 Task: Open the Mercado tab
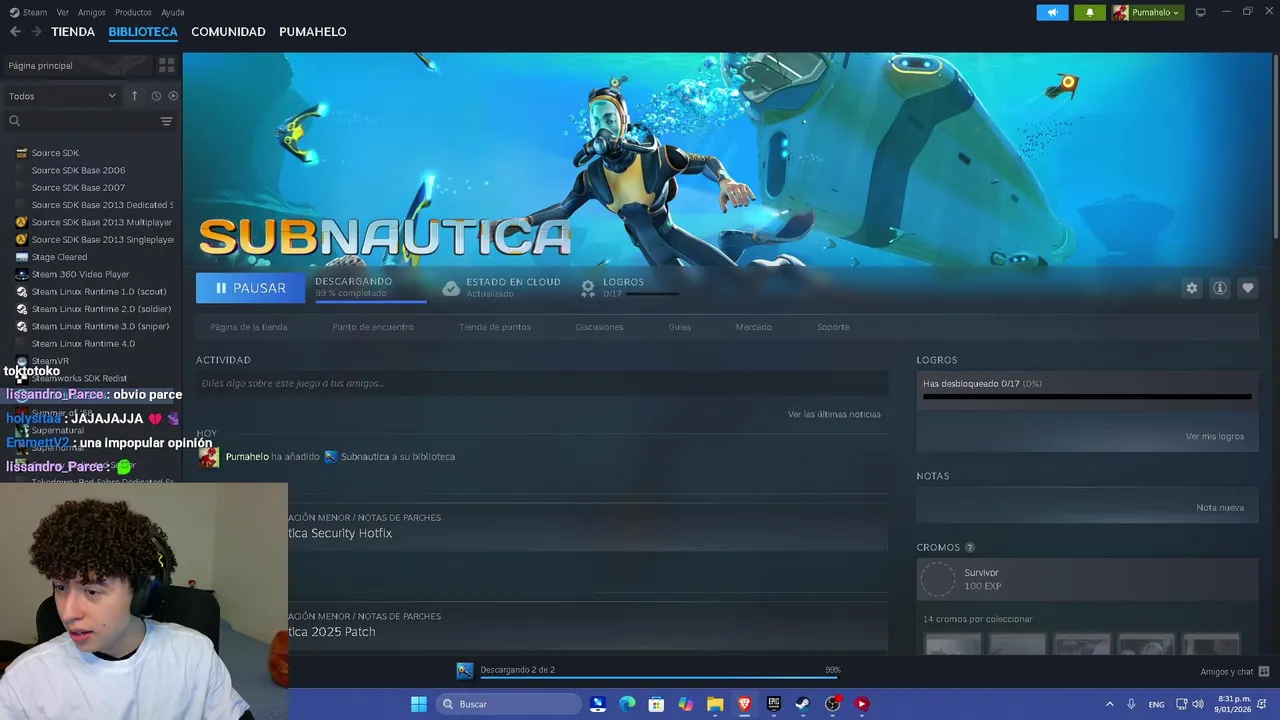point(754,327)
